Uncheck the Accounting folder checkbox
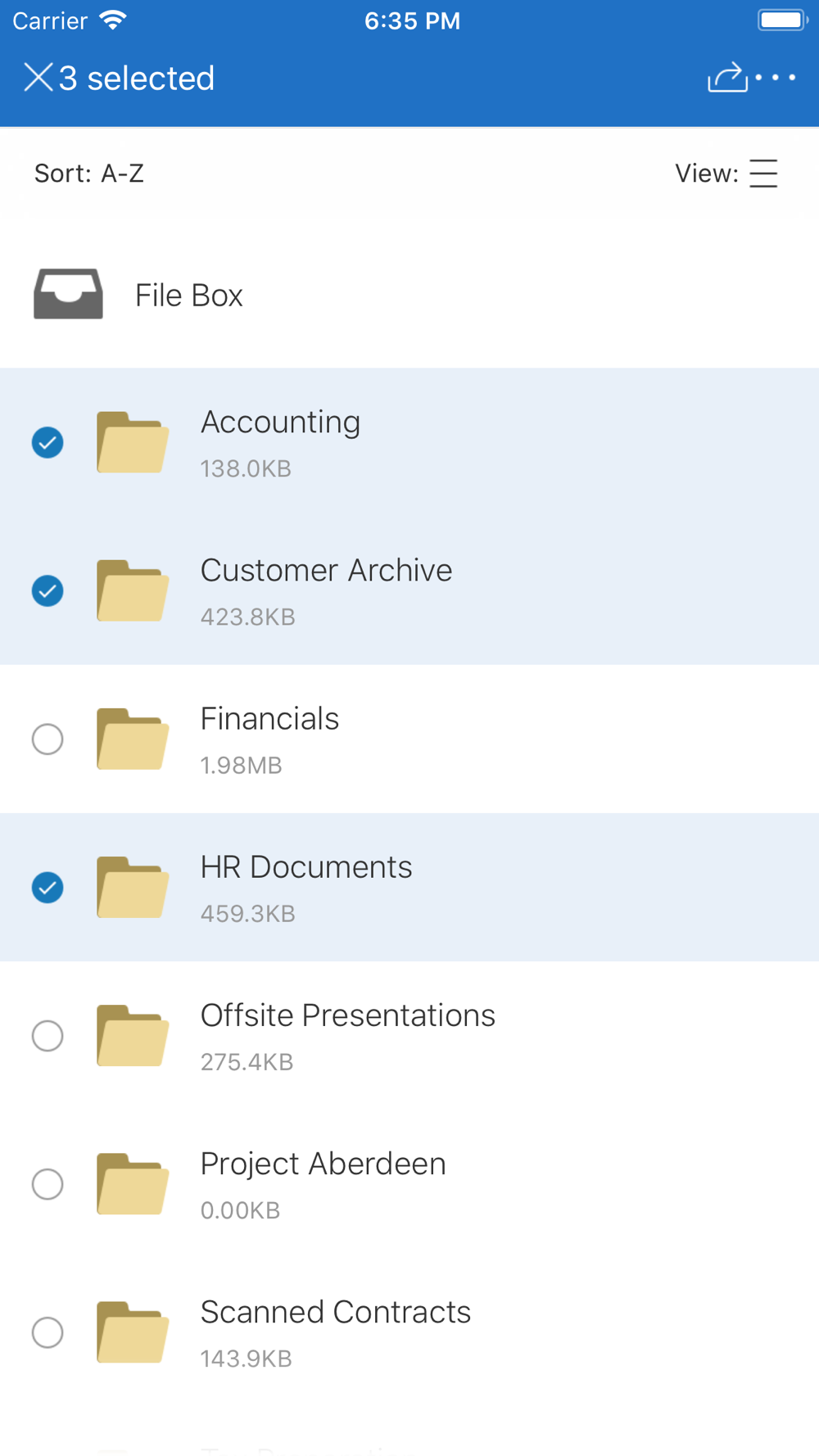The width and height of the screenshot is (819, 1456). click(x=48, y=442)
